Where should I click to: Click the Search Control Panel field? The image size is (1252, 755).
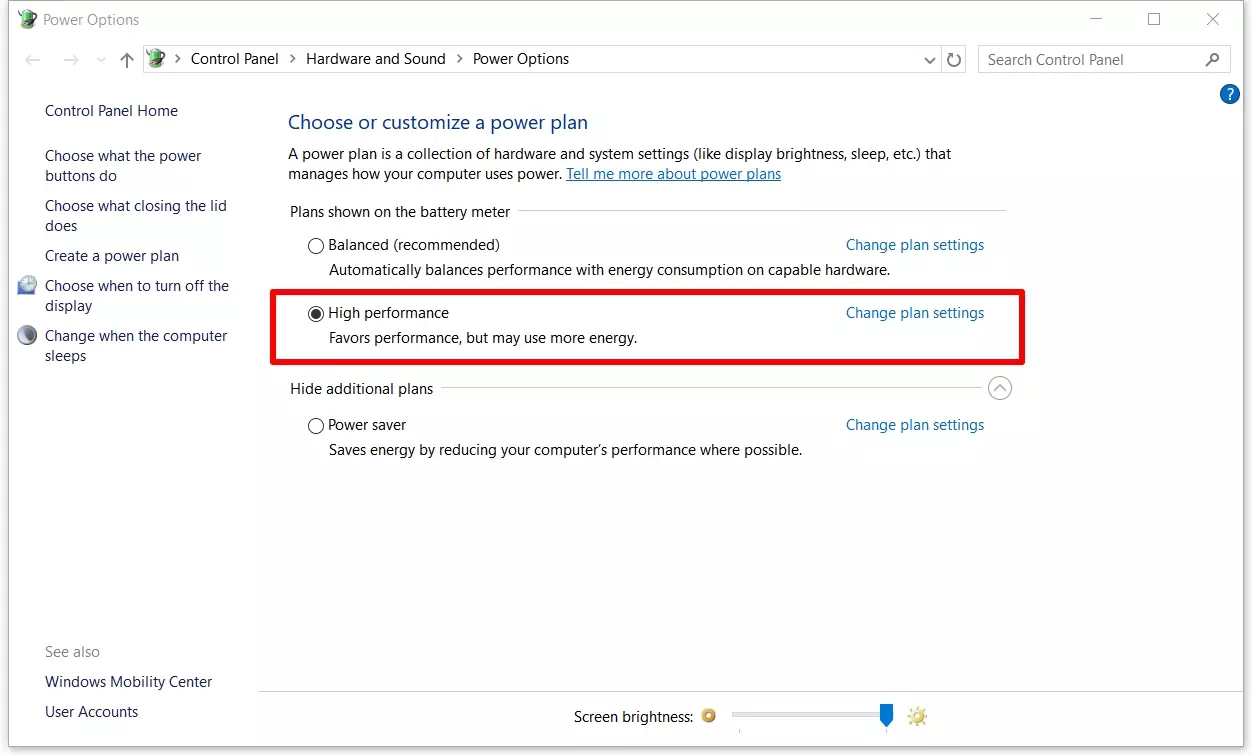tap(1090, 60)
